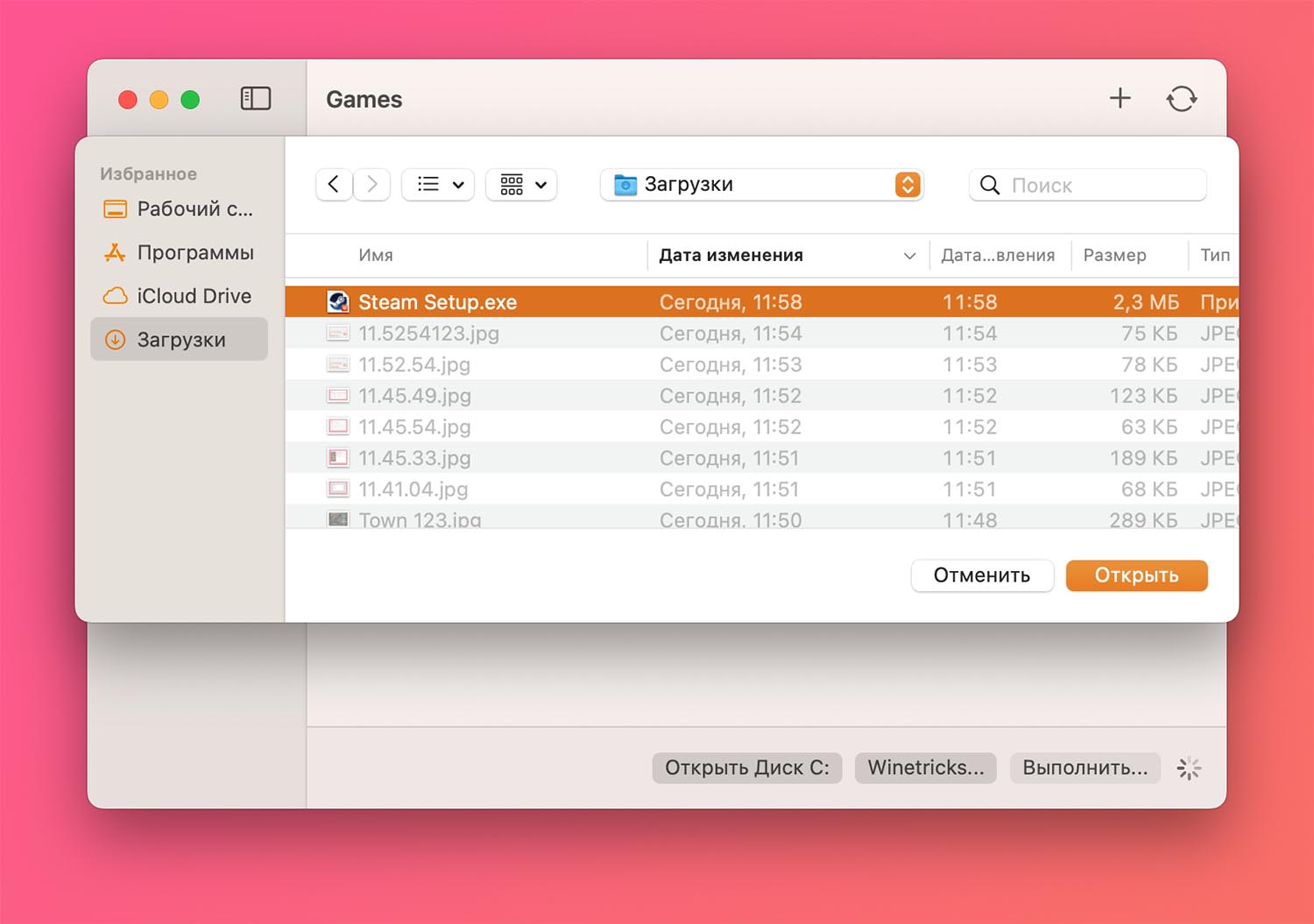Viewport: 1314px width, 924px height.
Task: Open the grouping options dropdown
Action: coord(522,184)
